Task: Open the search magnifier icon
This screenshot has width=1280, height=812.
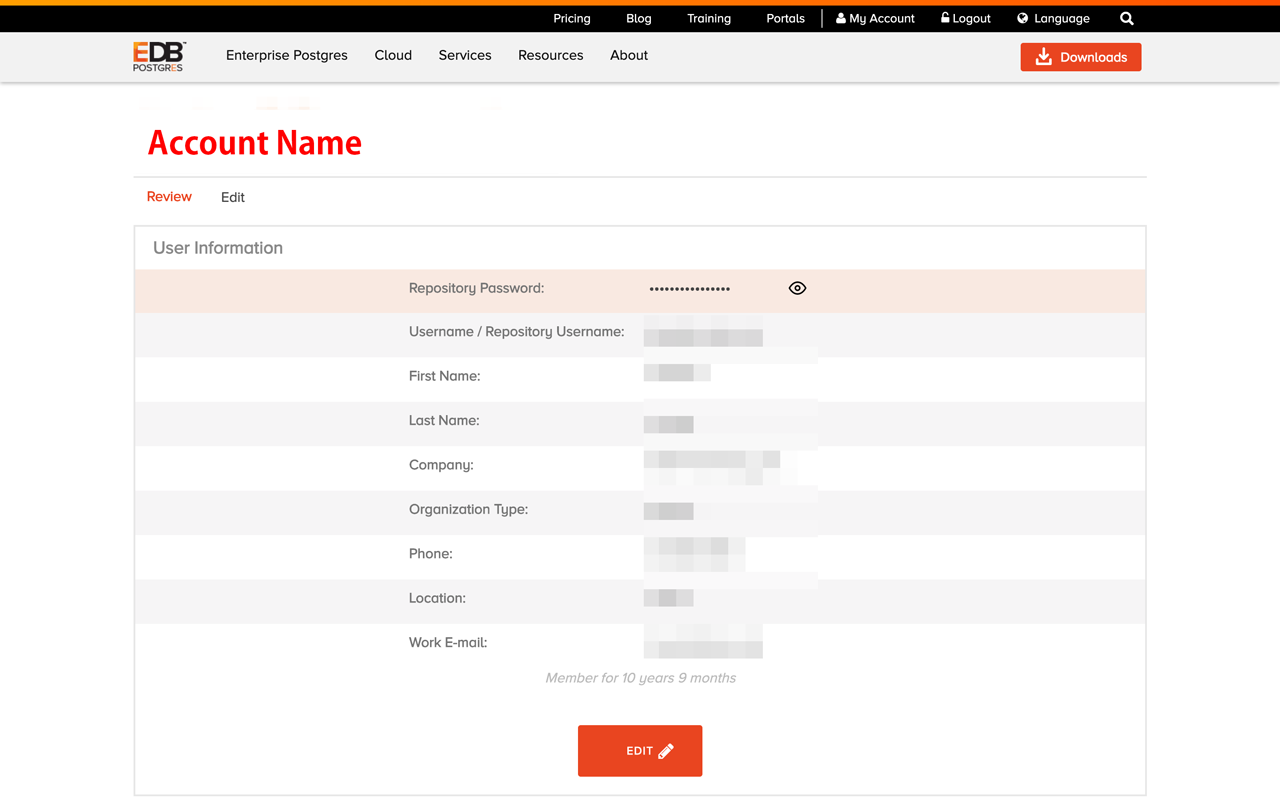Action: click(x=1127, y=18)
